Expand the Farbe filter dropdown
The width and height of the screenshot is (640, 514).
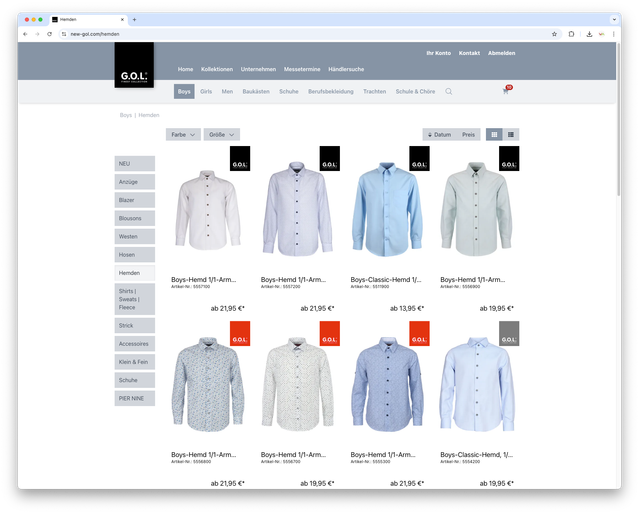tap(183, 134)
